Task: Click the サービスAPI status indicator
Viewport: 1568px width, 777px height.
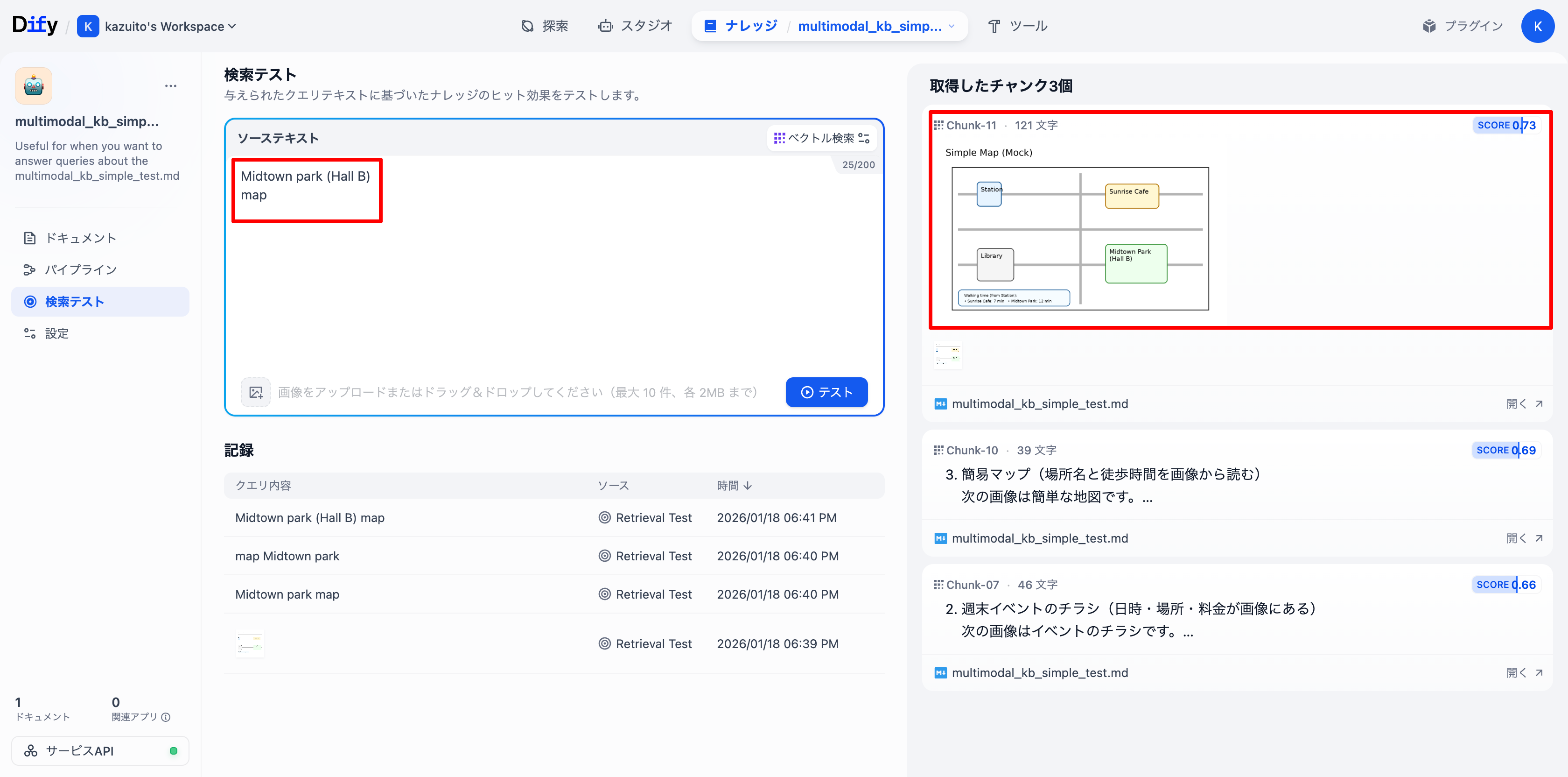Action: 174,751
